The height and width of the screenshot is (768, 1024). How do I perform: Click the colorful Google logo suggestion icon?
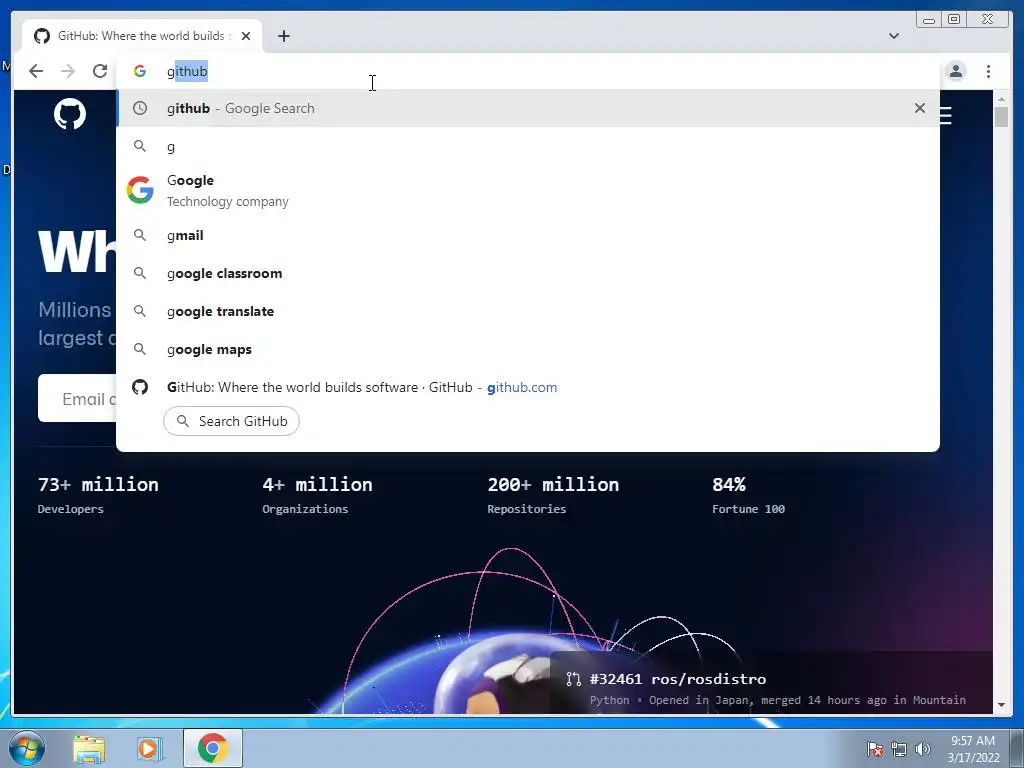(x=140, y=190)
